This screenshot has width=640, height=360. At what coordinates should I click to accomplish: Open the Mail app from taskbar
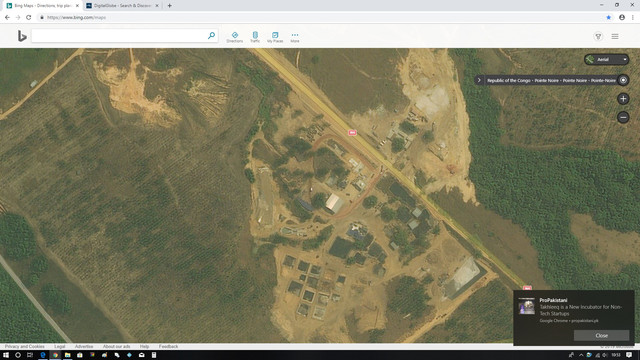click(141, 355)
